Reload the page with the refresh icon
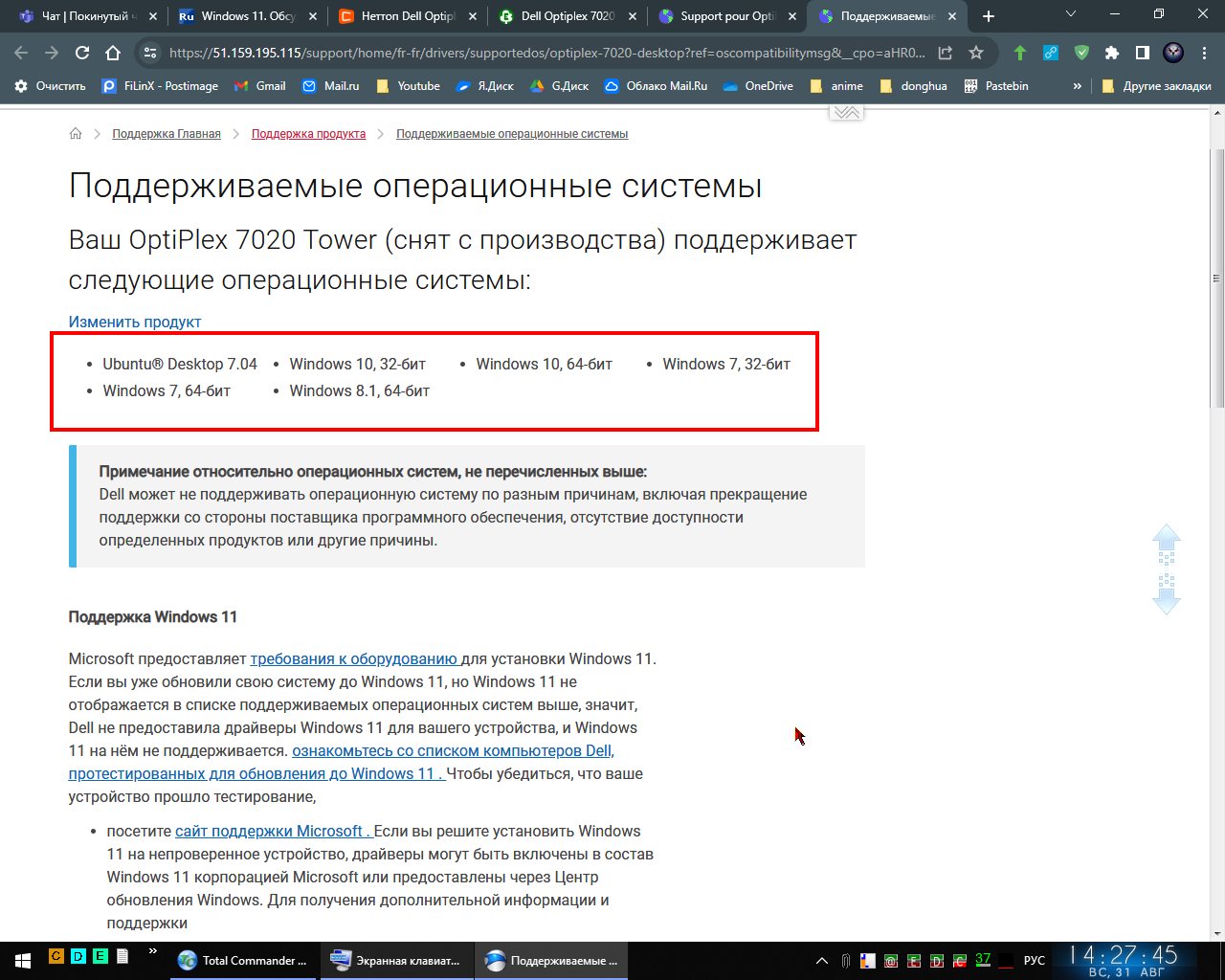The image size is (1225, 980). point(82,54)
